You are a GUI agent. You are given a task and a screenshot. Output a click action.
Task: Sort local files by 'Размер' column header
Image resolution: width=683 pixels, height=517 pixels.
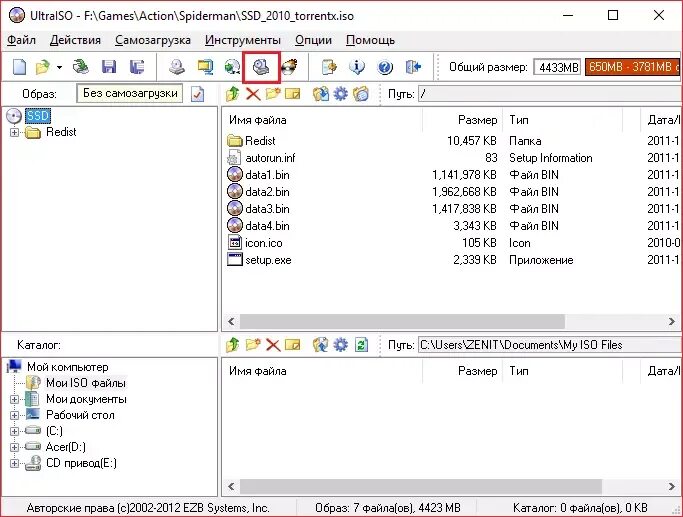coord(462,371)
